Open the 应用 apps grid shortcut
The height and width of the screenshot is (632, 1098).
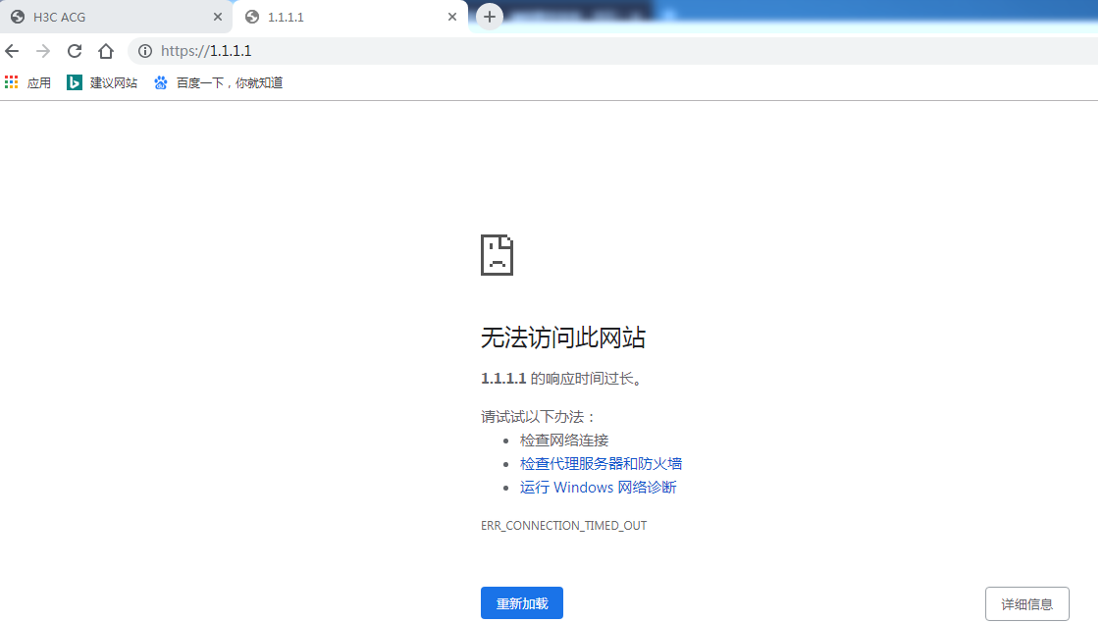(x=28, y=83)
